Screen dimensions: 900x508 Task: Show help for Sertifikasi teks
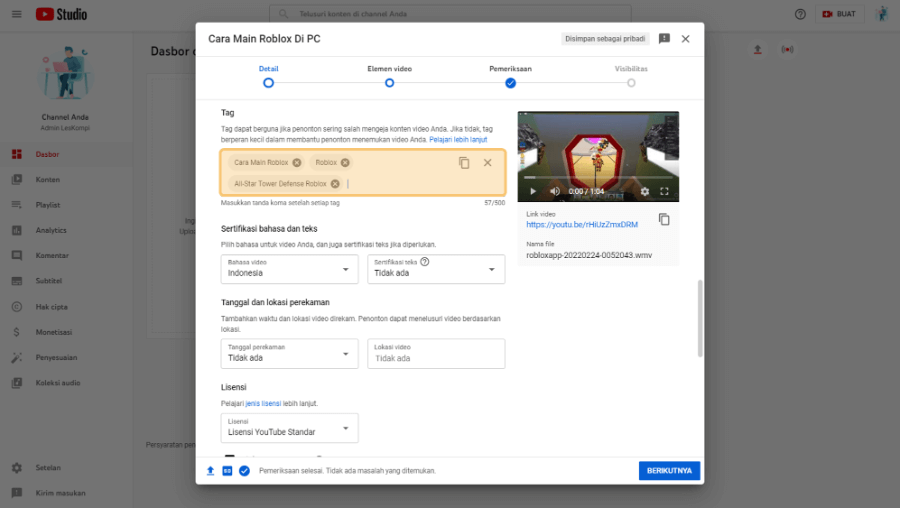(x=425, y=262)
